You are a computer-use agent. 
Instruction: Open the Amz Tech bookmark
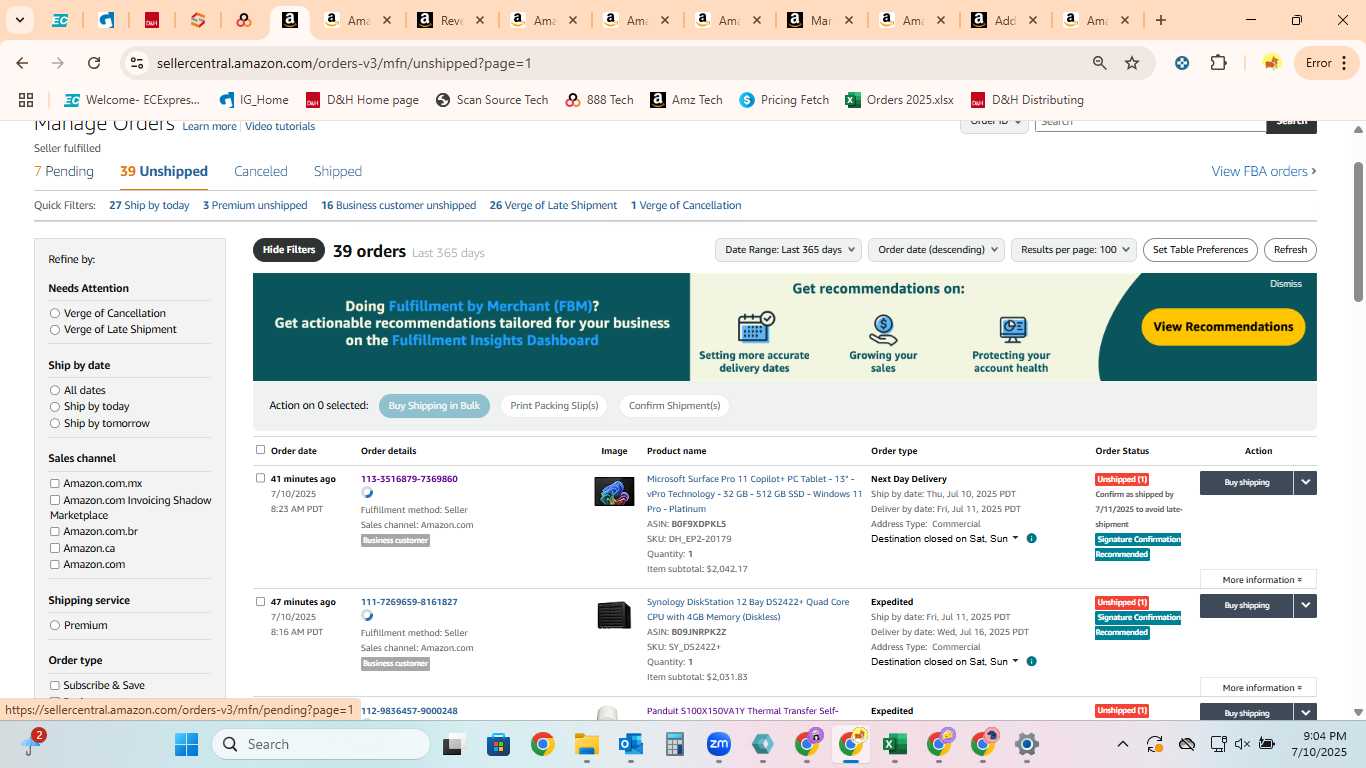[x=686, y=100]
